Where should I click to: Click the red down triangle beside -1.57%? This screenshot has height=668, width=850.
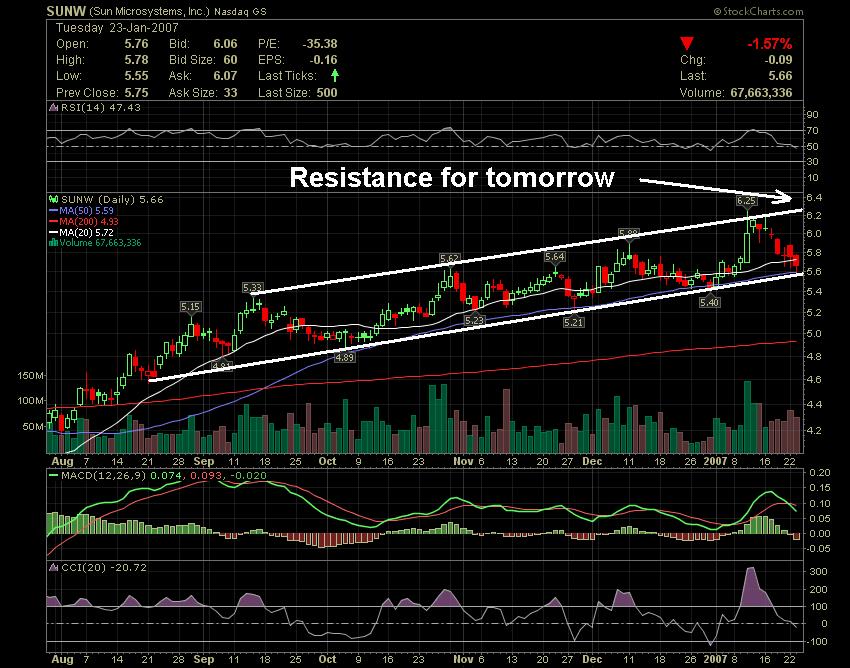click(x=687, y=44)
